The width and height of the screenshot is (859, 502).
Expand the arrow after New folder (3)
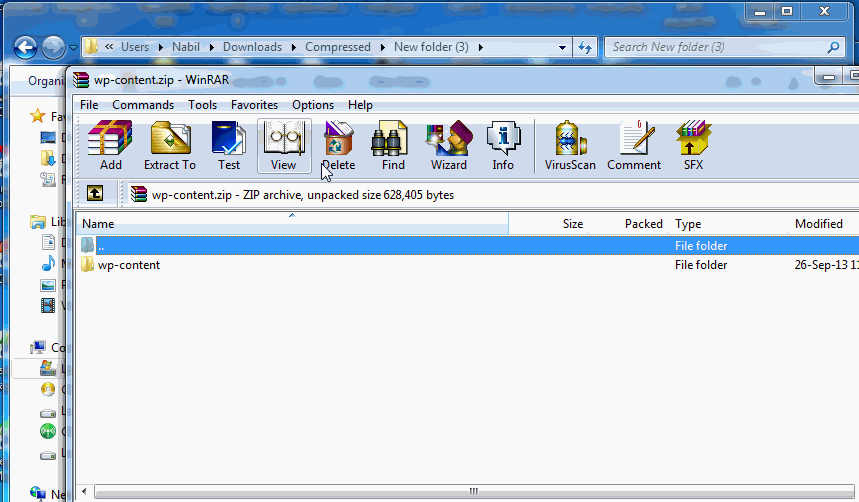coord(480,48)
